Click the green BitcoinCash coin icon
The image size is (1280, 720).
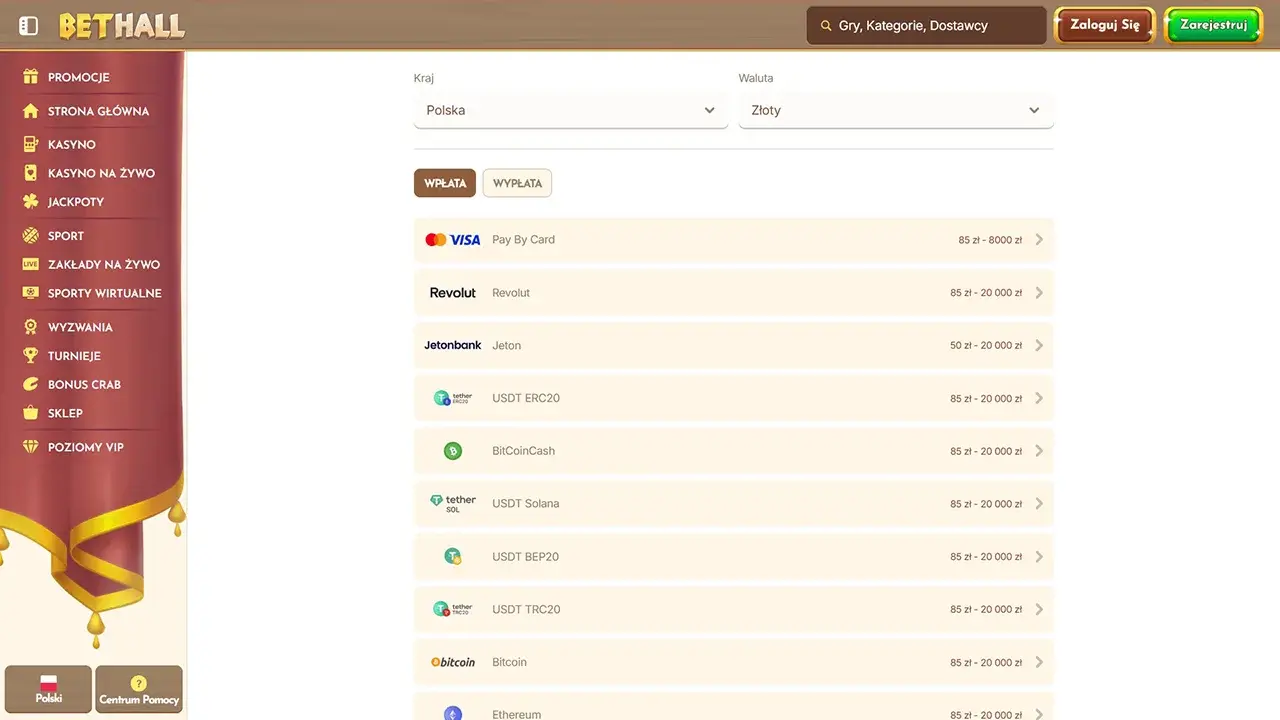453,451
